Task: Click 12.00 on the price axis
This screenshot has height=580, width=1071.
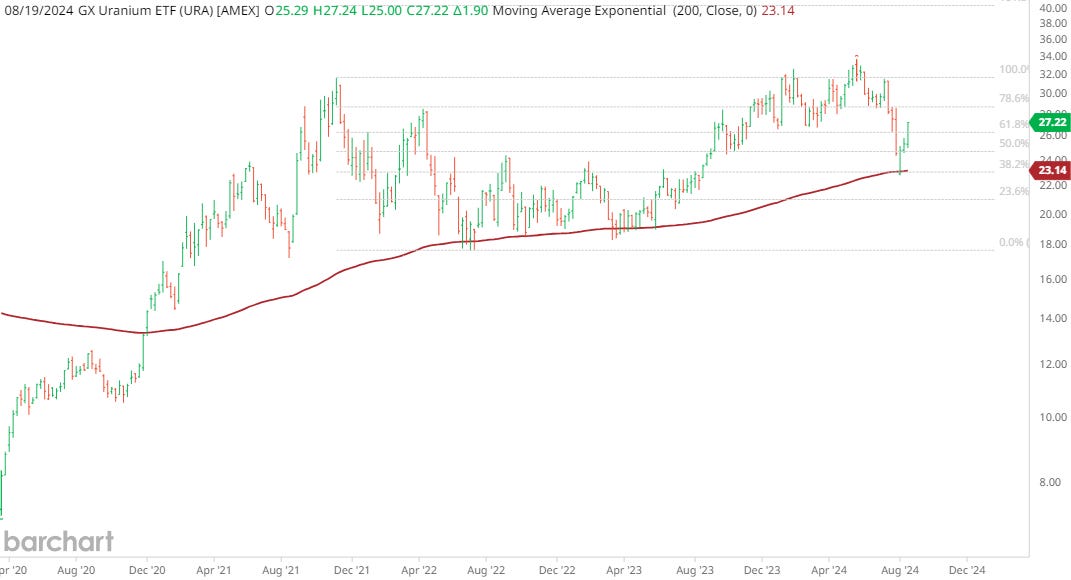Action: click(x=1053, y=364)
